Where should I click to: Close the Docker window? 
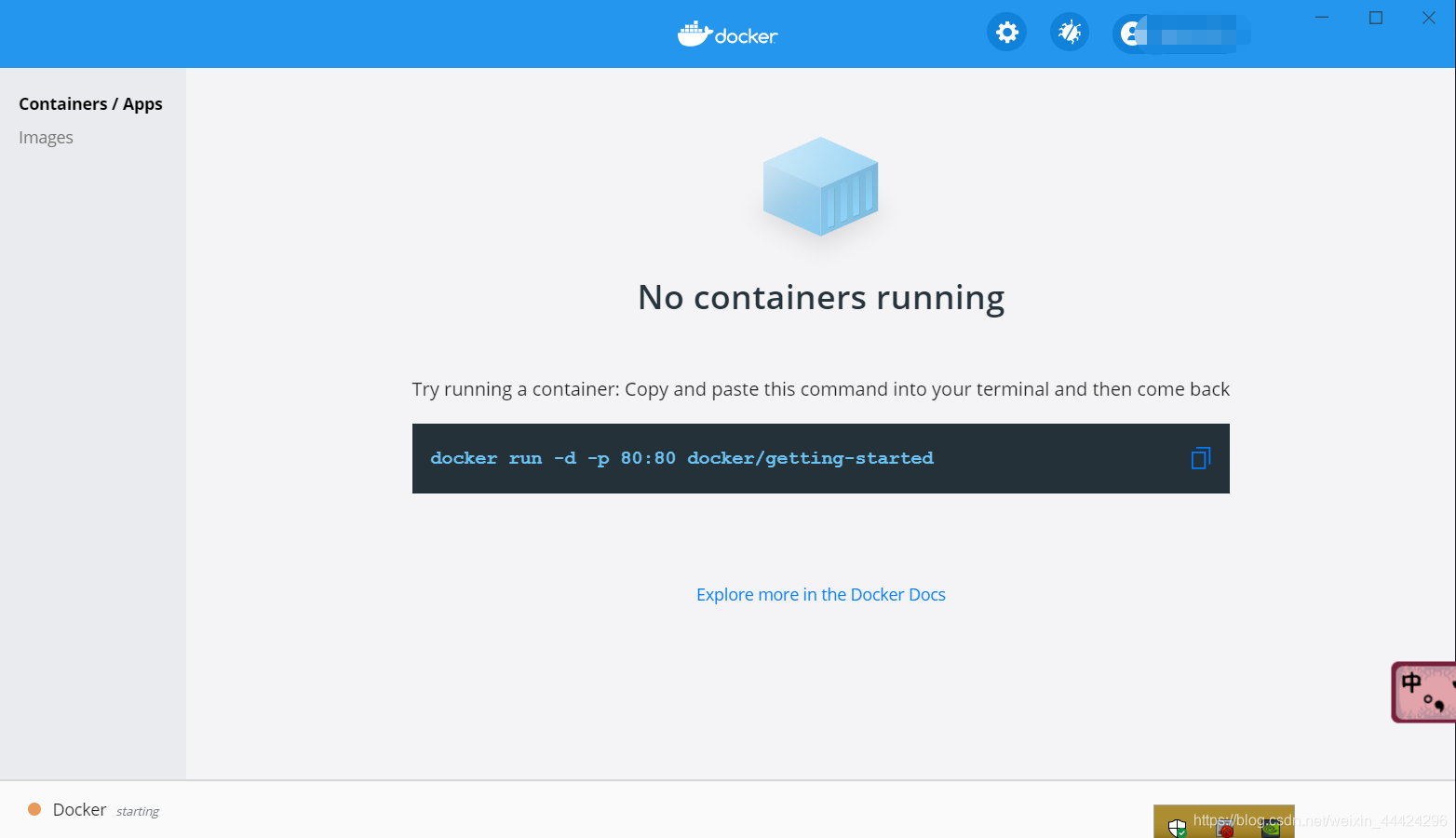(1429, 18)
